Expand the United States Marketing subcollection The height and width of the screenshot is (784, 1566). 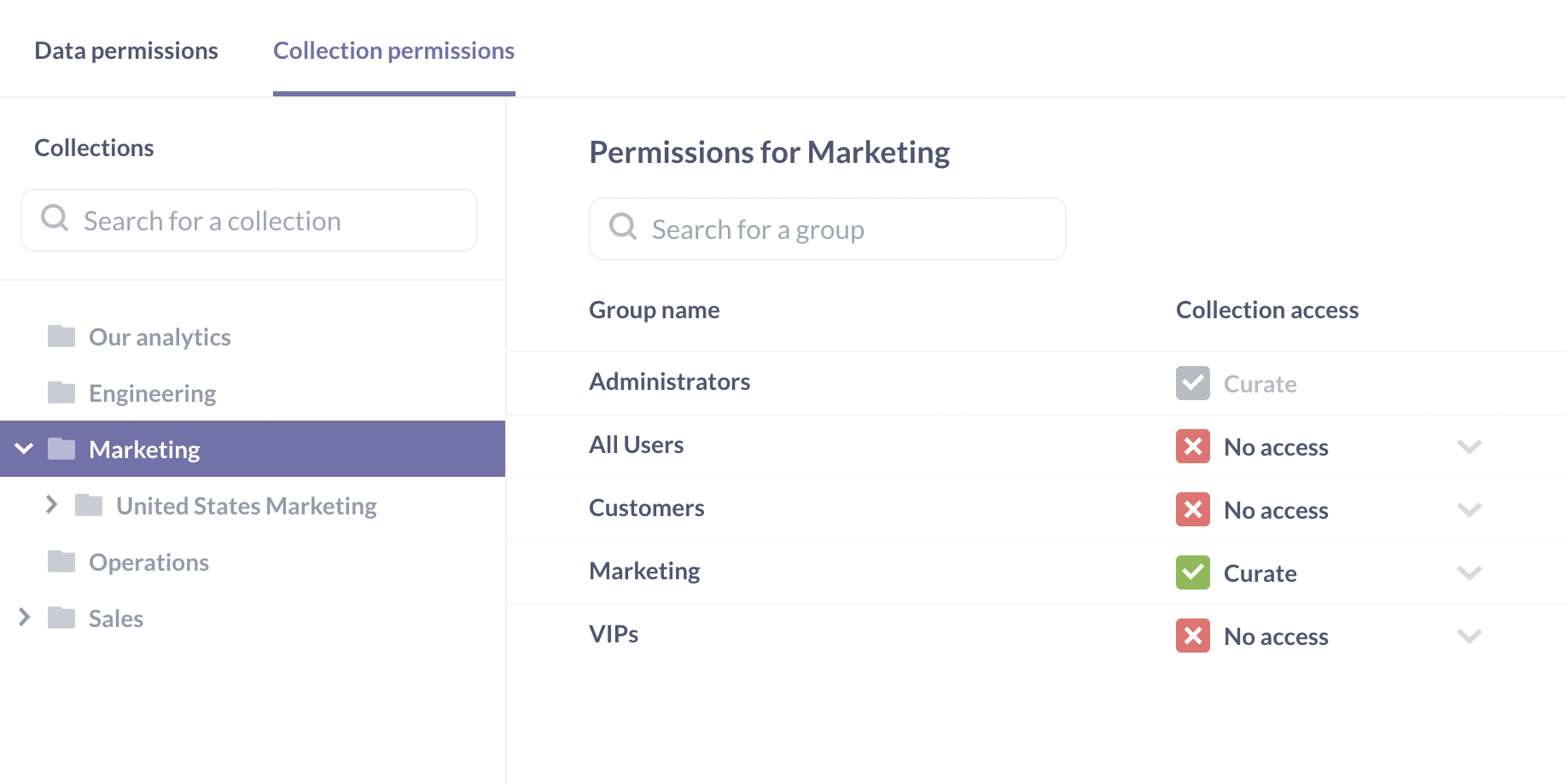click(52, 504)
